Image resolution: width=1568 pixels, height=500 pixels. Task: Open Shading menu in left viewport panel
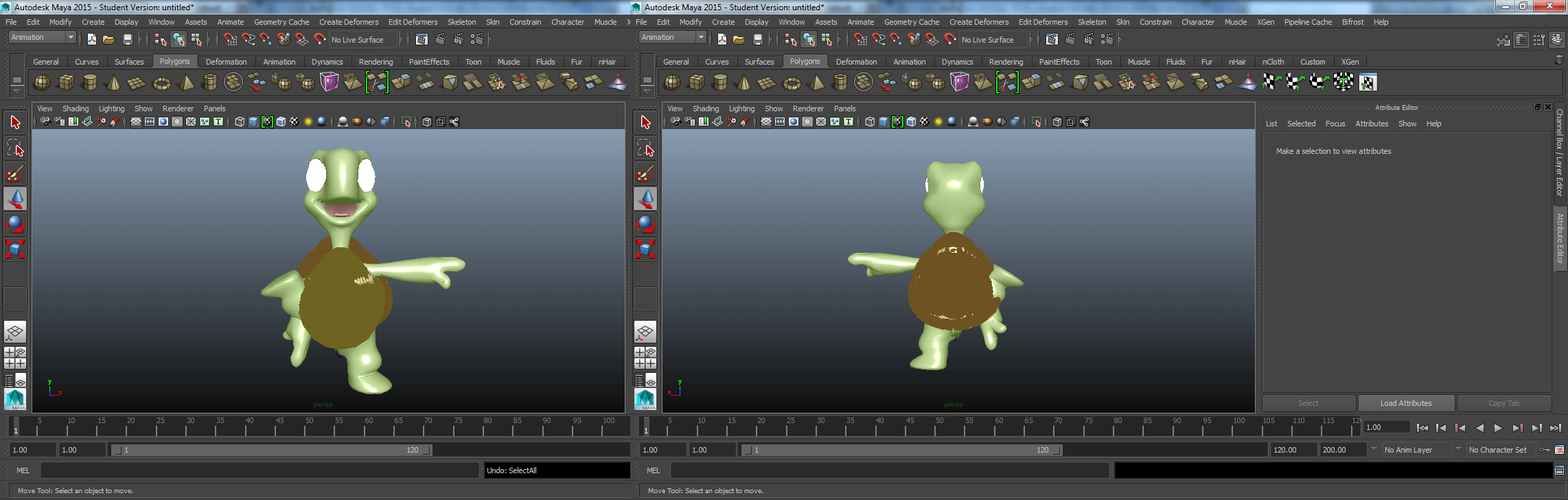pyautogui.click(x=76, y=109)
